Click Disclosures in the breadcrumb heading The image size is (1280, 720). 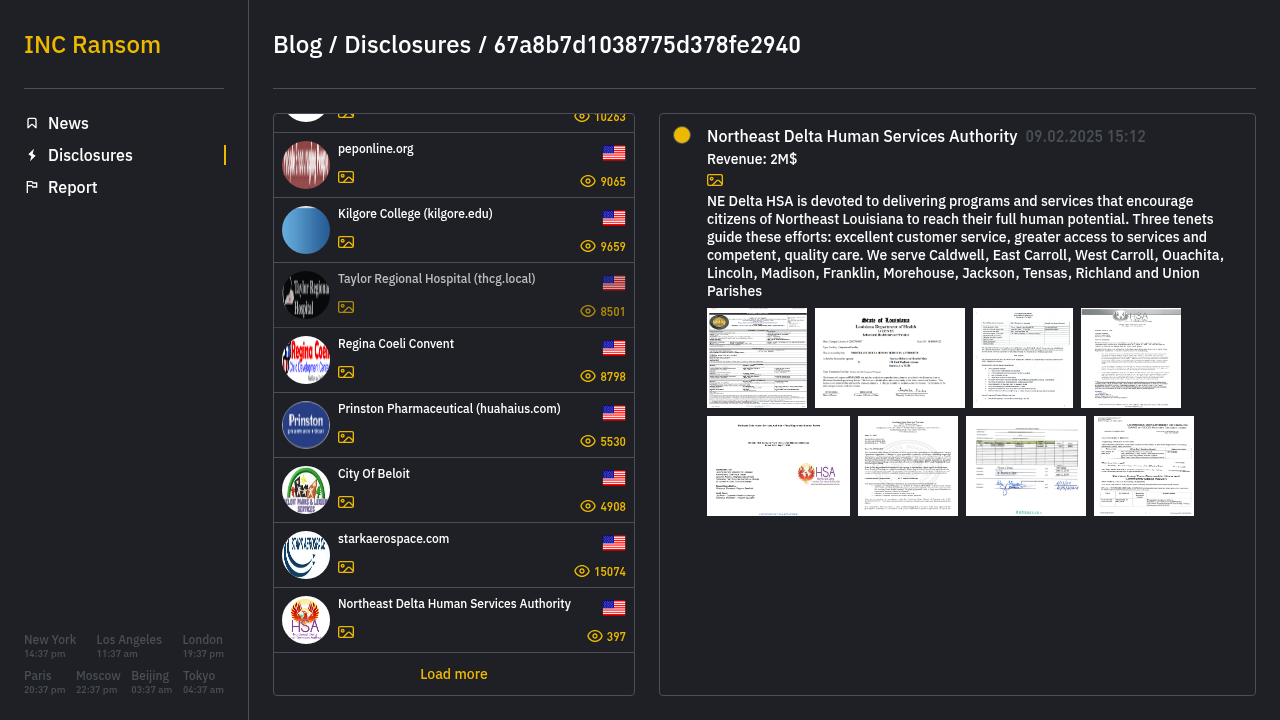pyautogui.click(x=407, y=45)
